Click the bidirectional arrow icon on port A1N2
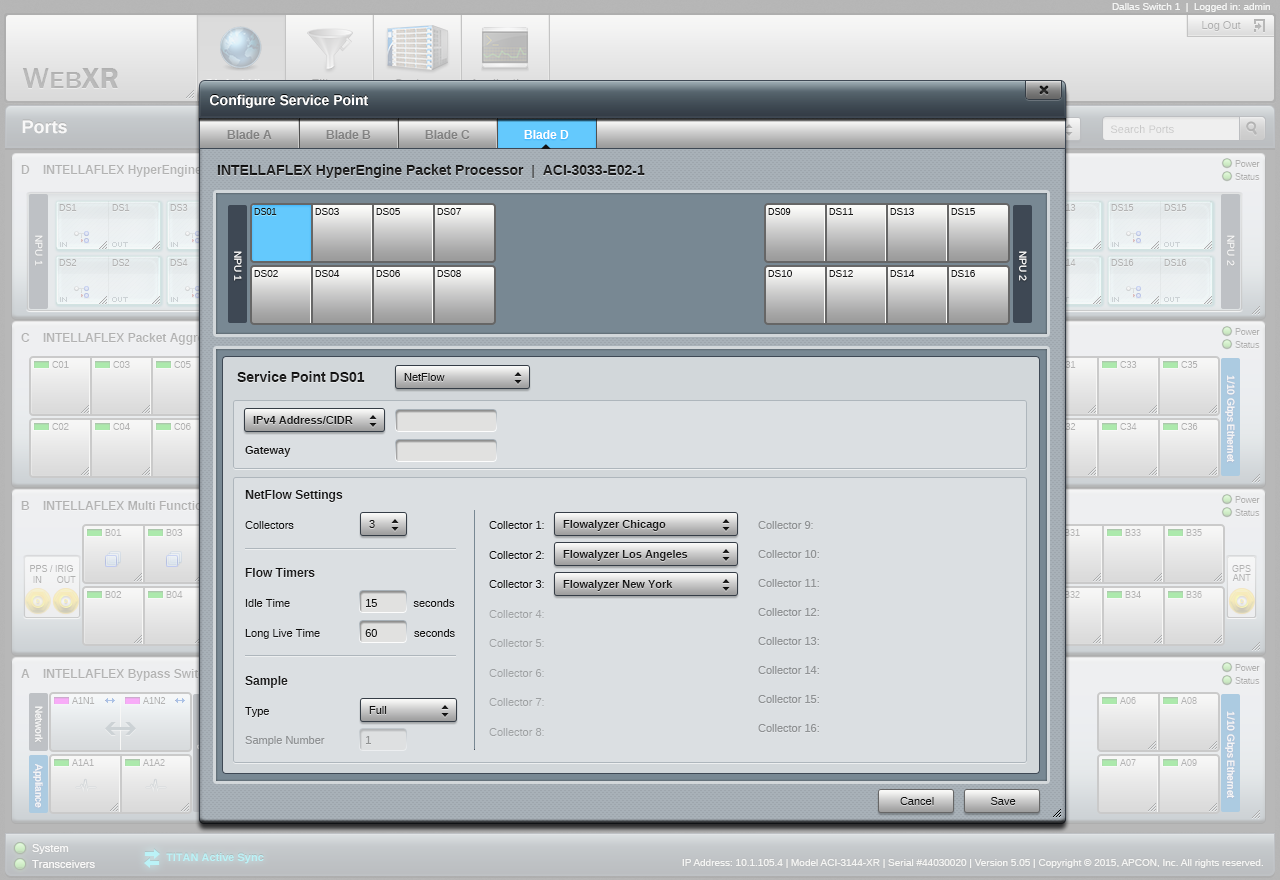Image resolution: width=1280 pixels, height=880 pixels. click(180, 701)
